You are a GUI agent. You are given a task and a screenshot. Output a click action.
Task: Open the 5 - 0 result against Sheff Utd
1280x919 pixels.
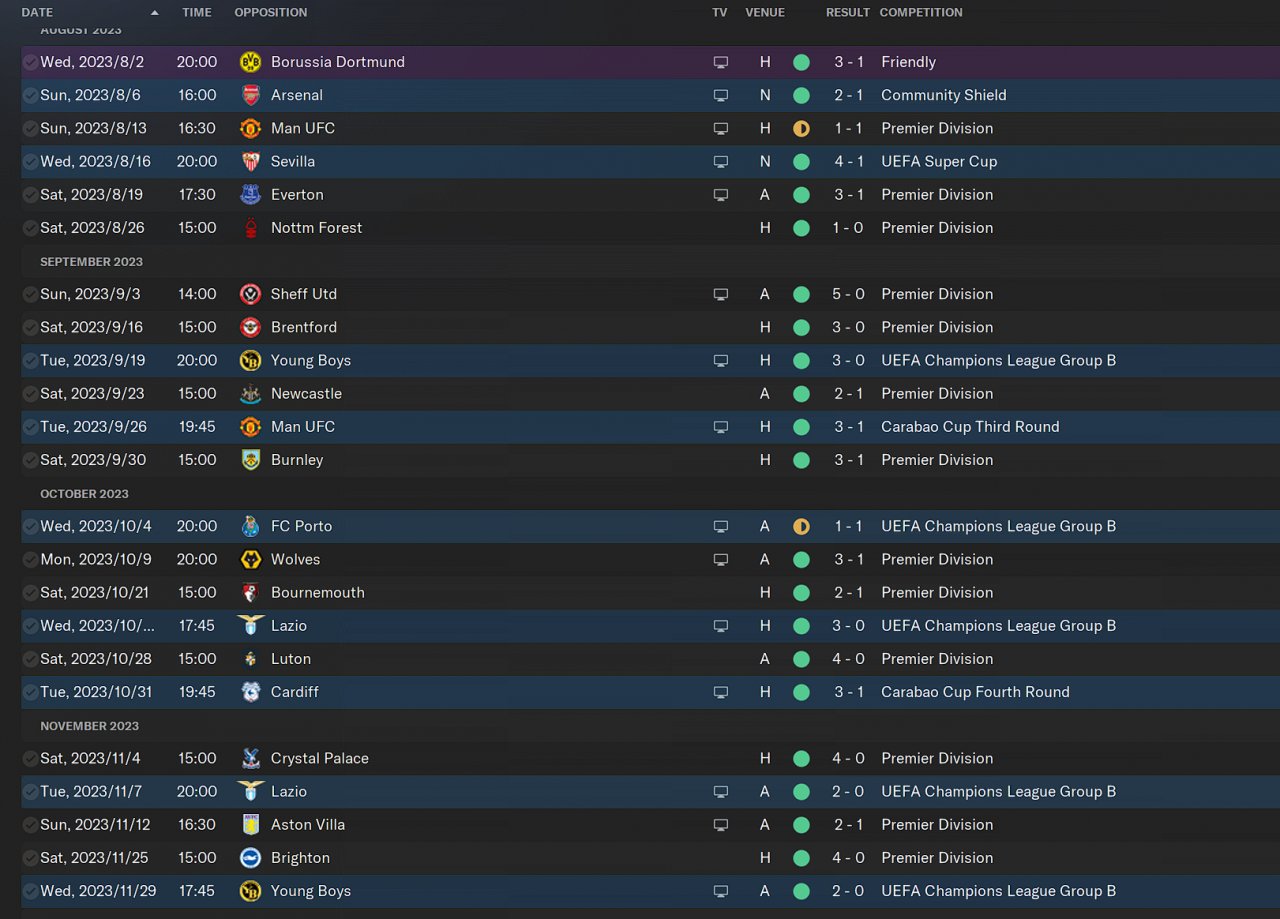click(848, 294)
